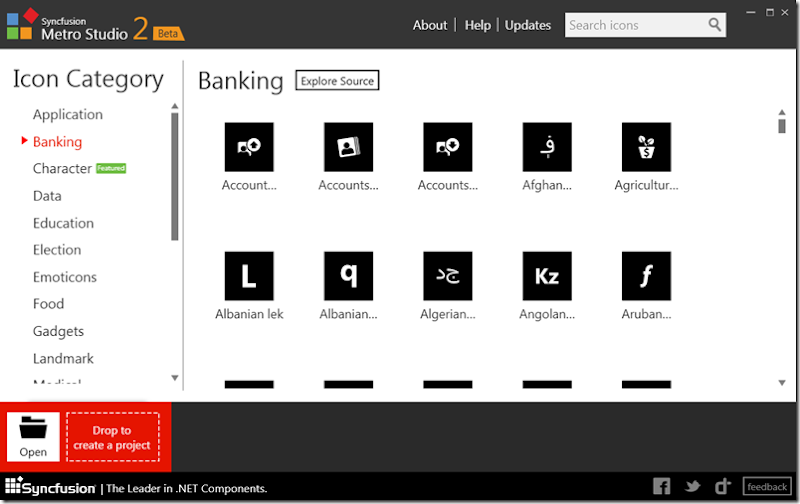
Task: Select the Application category
Action: click(68, 114)
